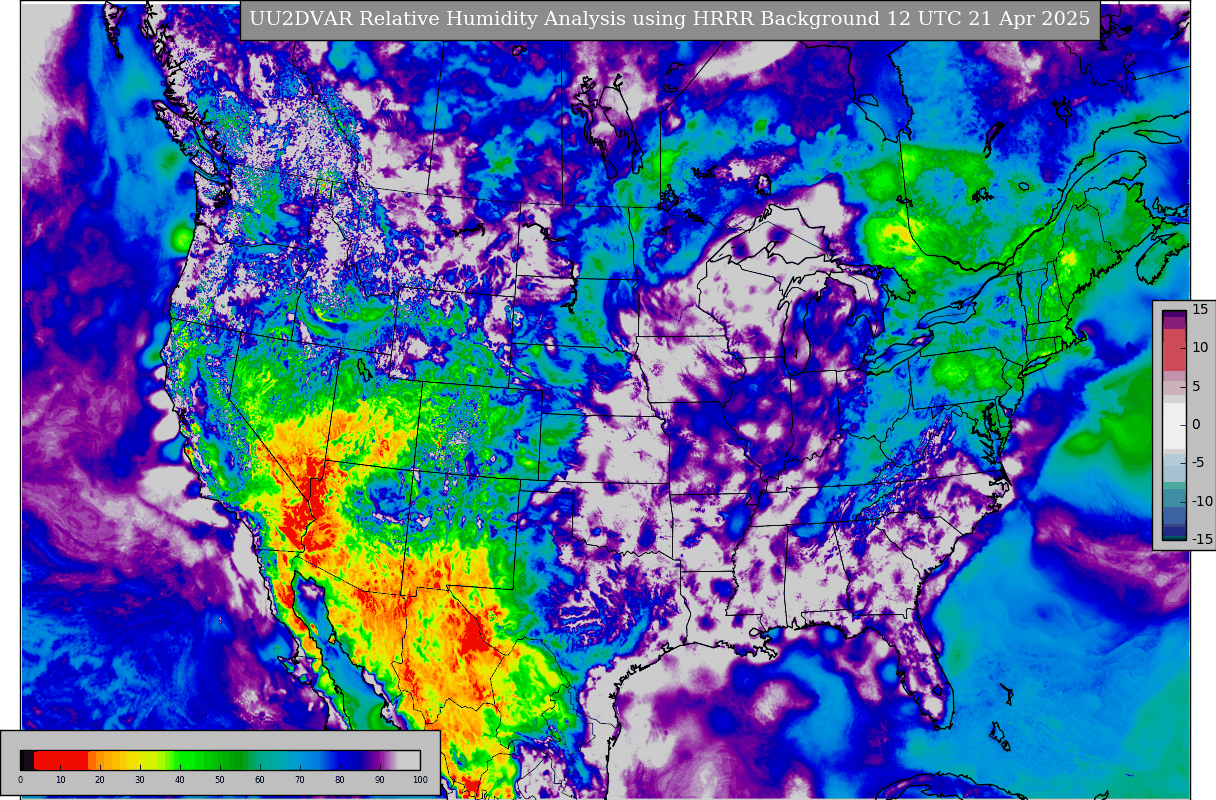Click the 20 tick label on humidity bar
This screenshot has width=1216, height=800.
coord(100,780)
